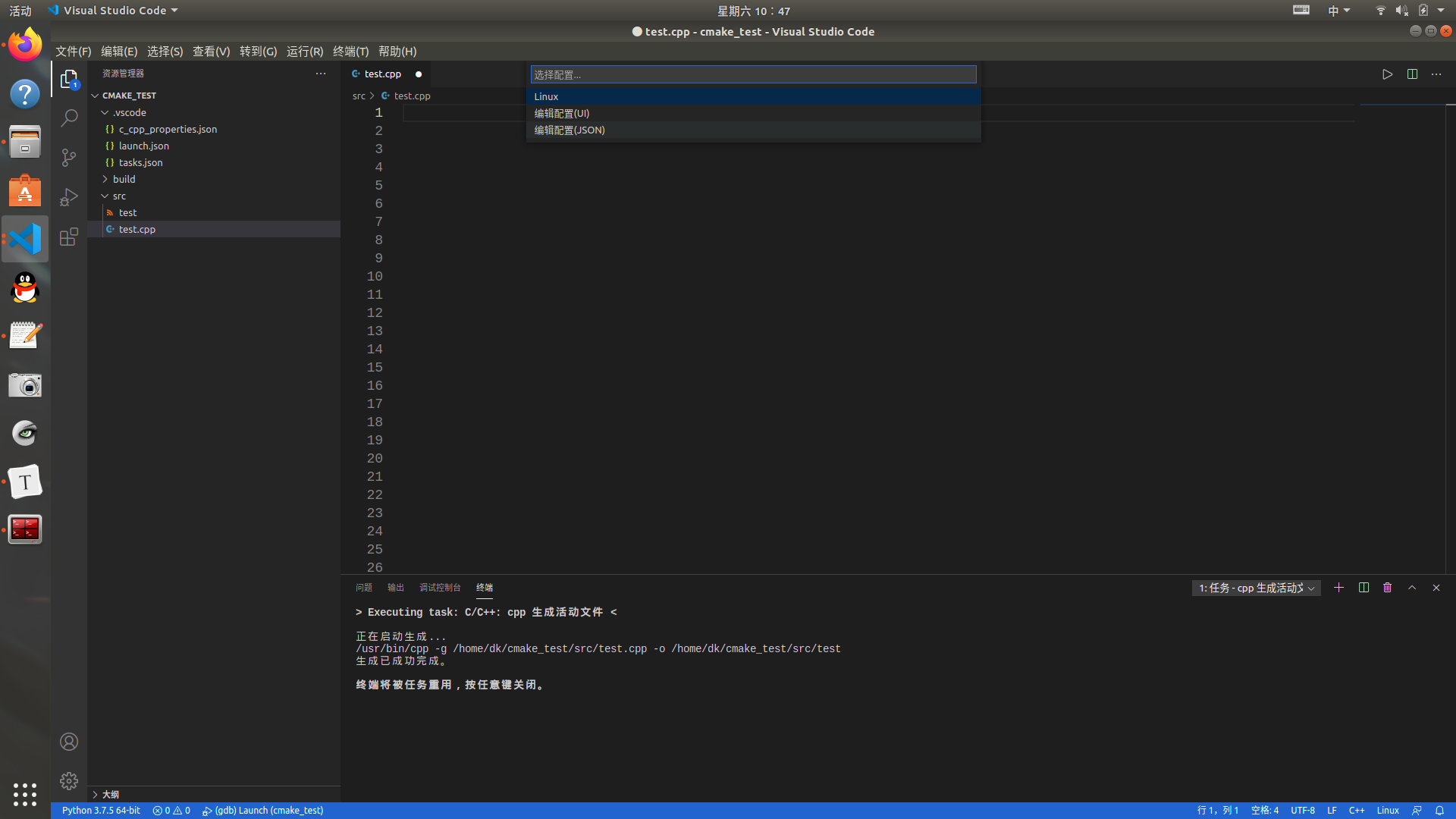Click Python 3.7.5 64-bit interpreter in status bar

pyautogui.click(x=101, y=811)
